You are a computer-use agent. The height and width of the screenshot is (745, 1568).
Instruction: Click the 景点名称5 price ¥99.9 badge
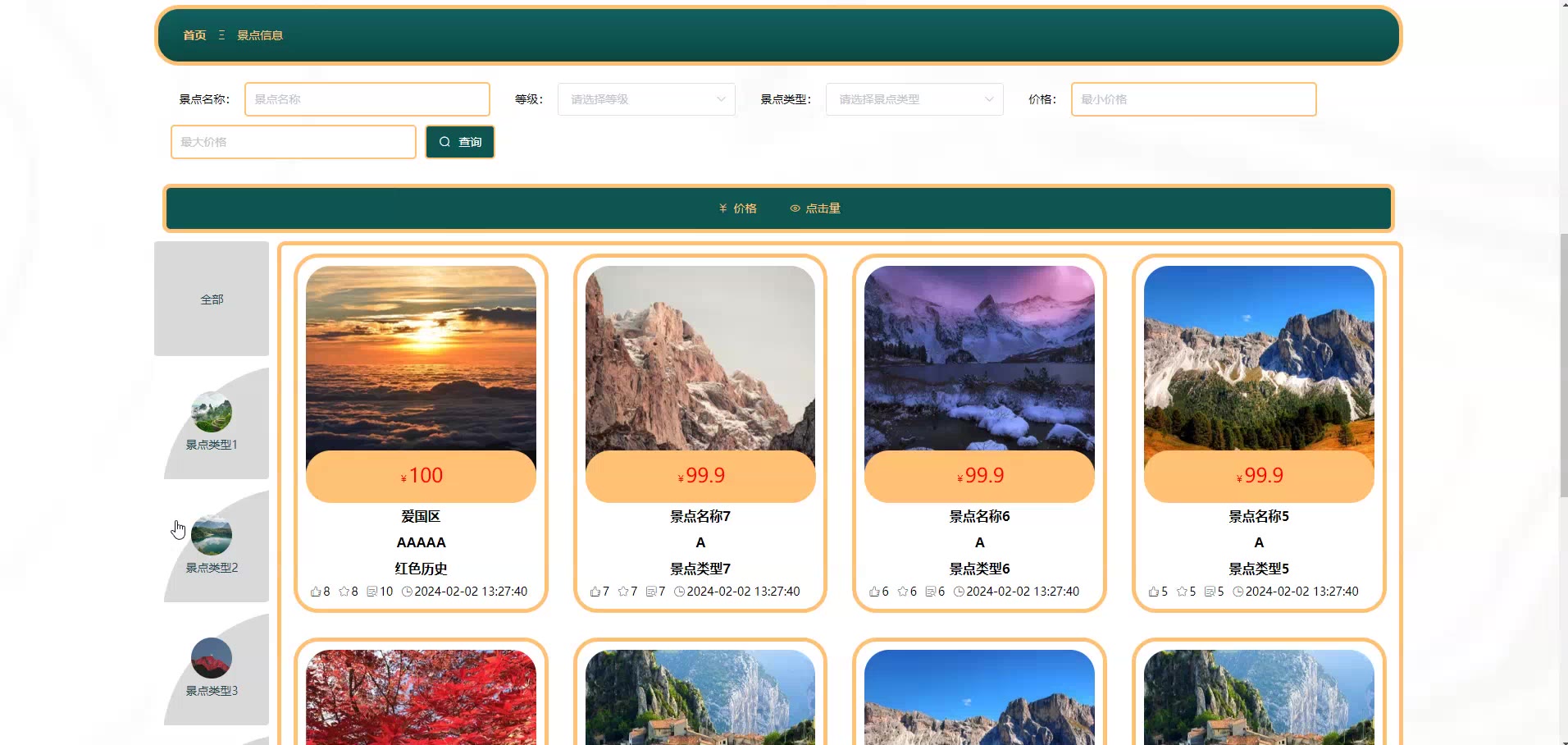1259,476
